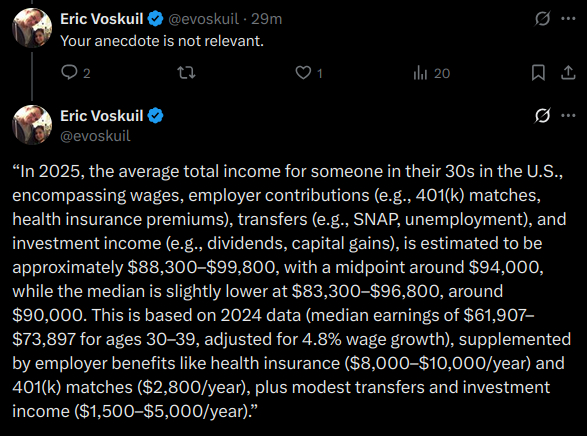Click the 'Eric Voskuil' name on the main tweet
The height and width of the screenshot is (436, 587).
pos(101,116)
